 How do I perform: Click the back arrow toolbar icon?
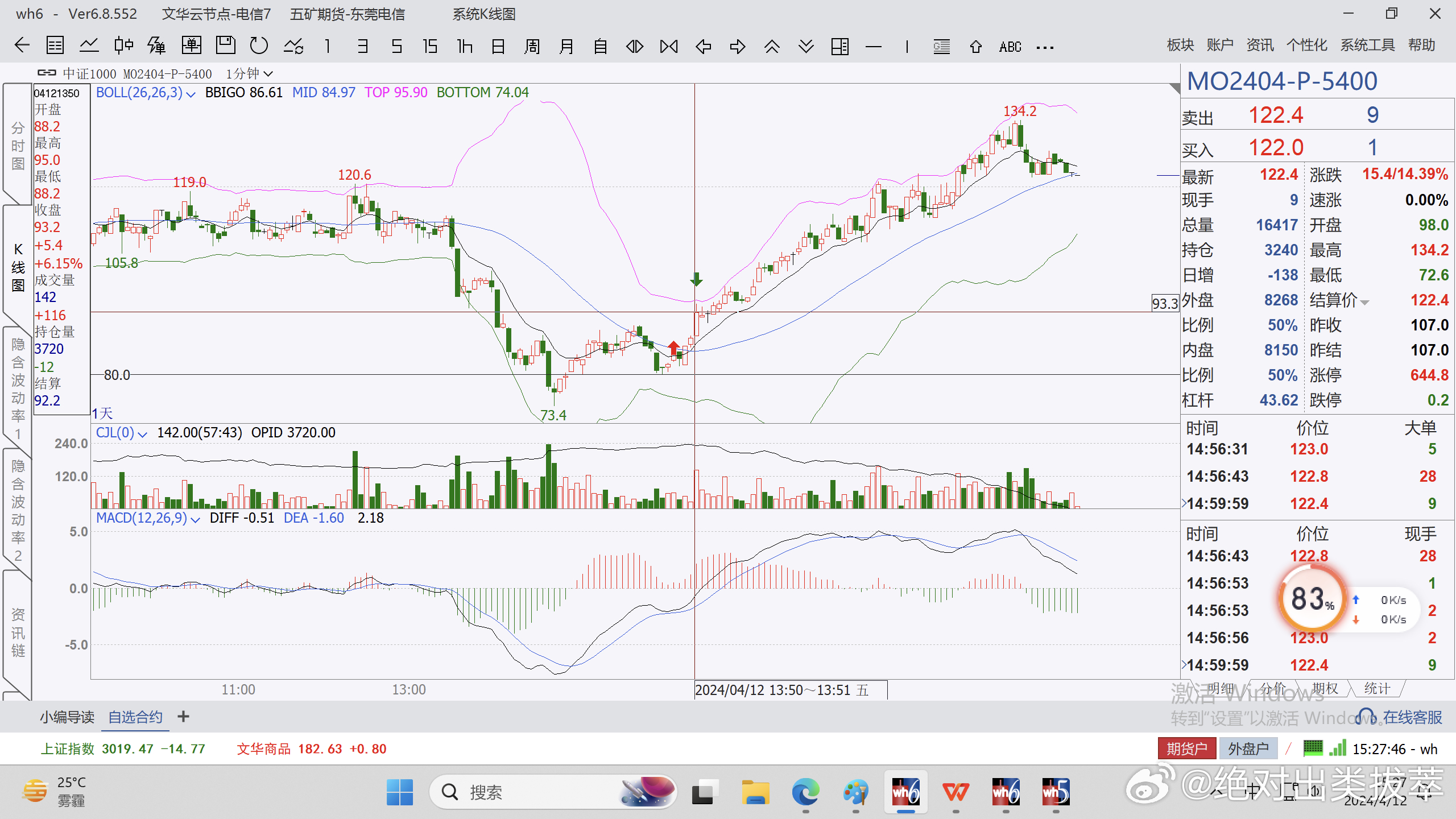pos(22,45)
